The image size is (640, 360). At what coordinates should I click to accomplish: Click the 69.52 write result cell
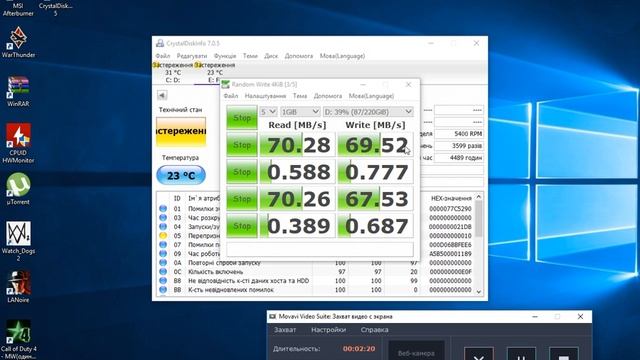pos(376,145)
